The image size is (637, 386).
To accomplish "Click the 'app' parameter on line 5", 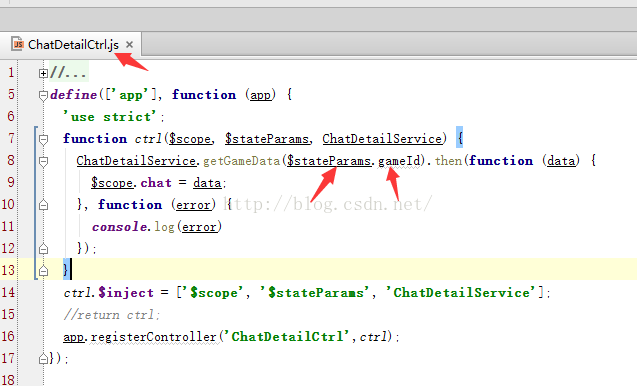I will click(260, 95).
